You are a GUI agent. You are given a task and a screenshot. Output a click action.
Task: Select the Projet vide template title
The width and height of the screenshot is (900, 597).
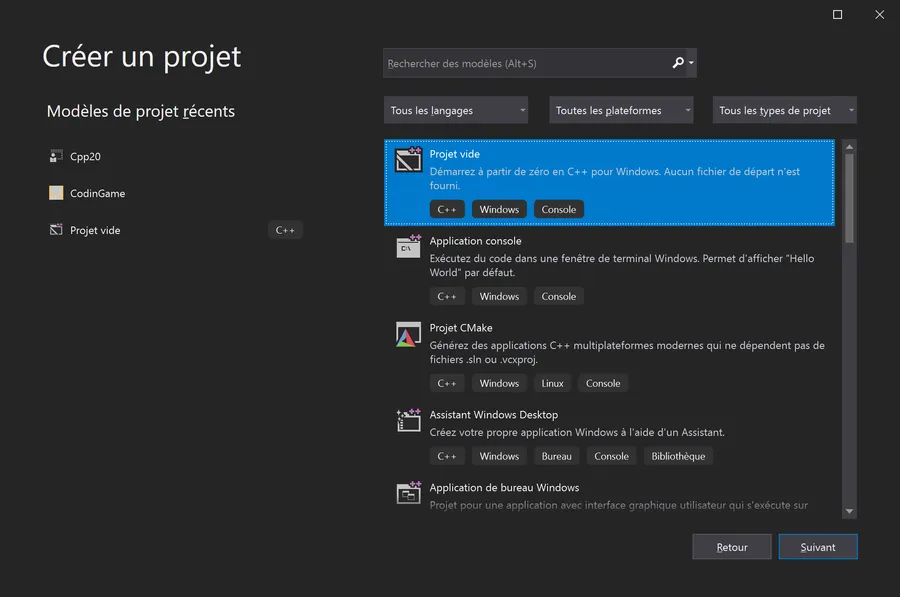coord(455,154)
